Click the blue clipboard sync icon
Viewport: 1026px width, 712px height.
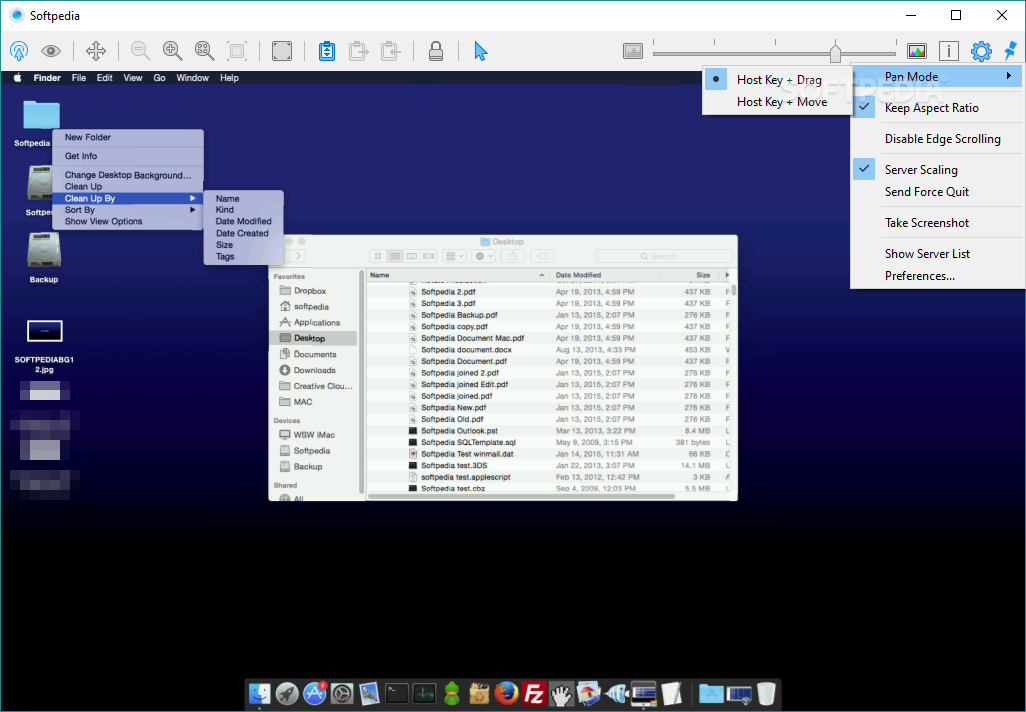point(327,51)
